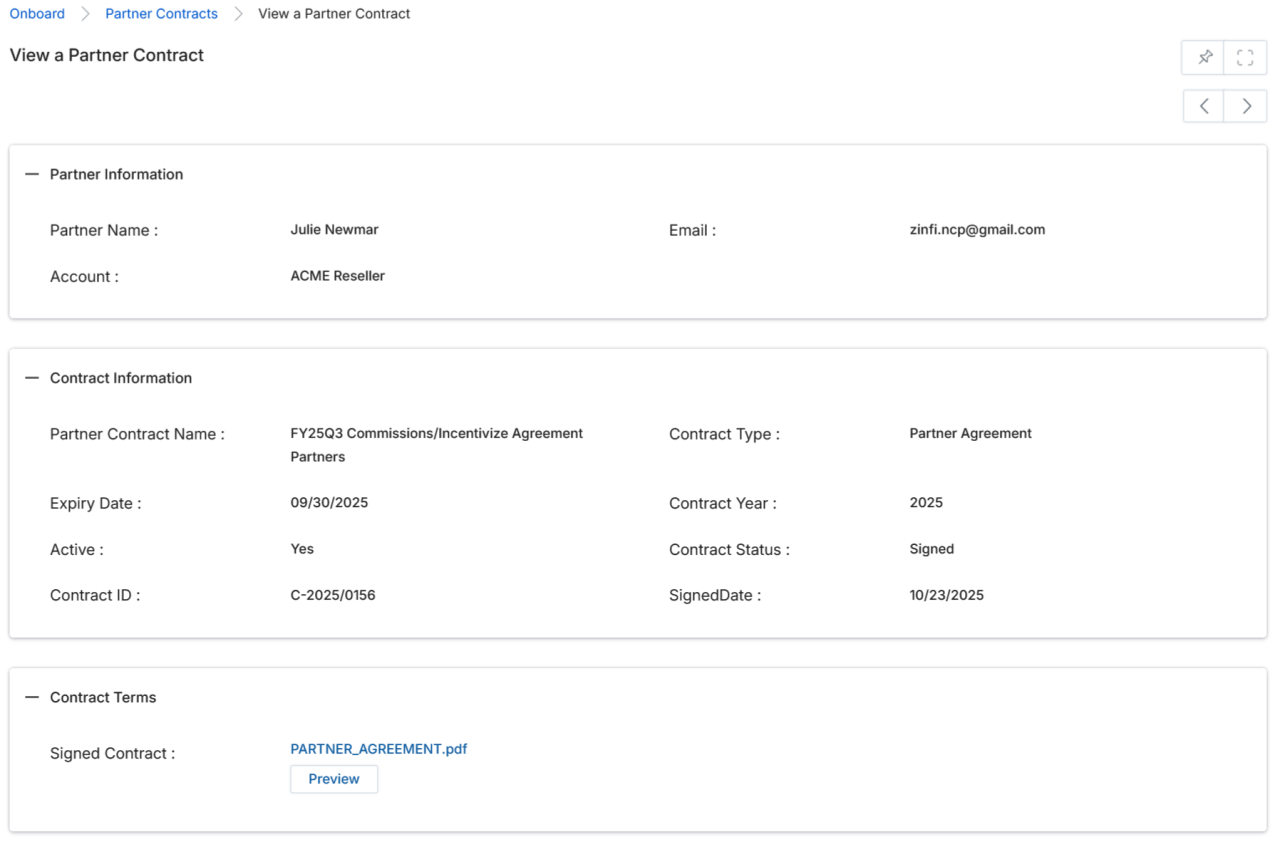Click the Partner Name label

coord(104,230)
